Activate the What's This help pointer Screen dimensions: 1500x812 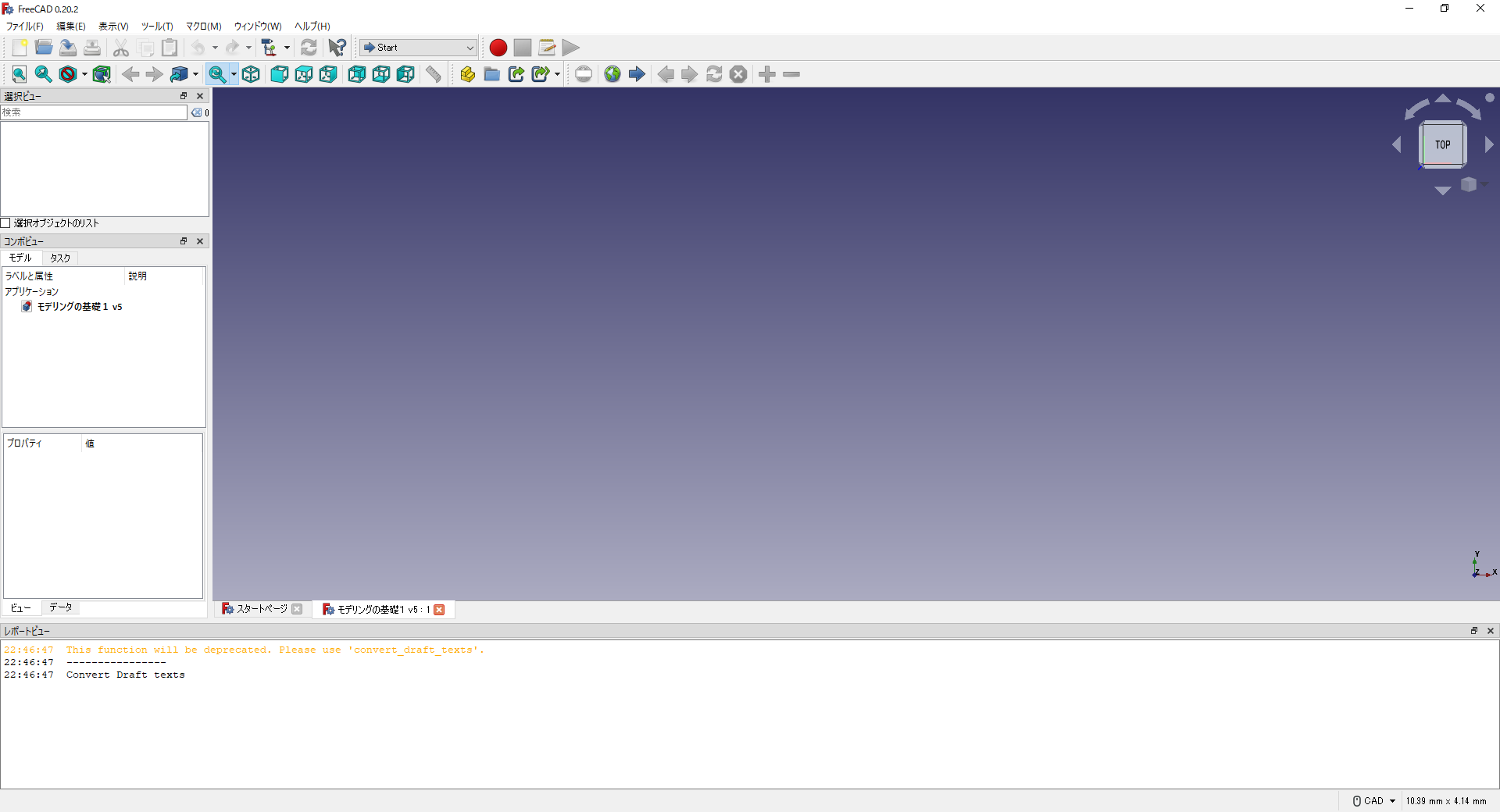(337, 48)
